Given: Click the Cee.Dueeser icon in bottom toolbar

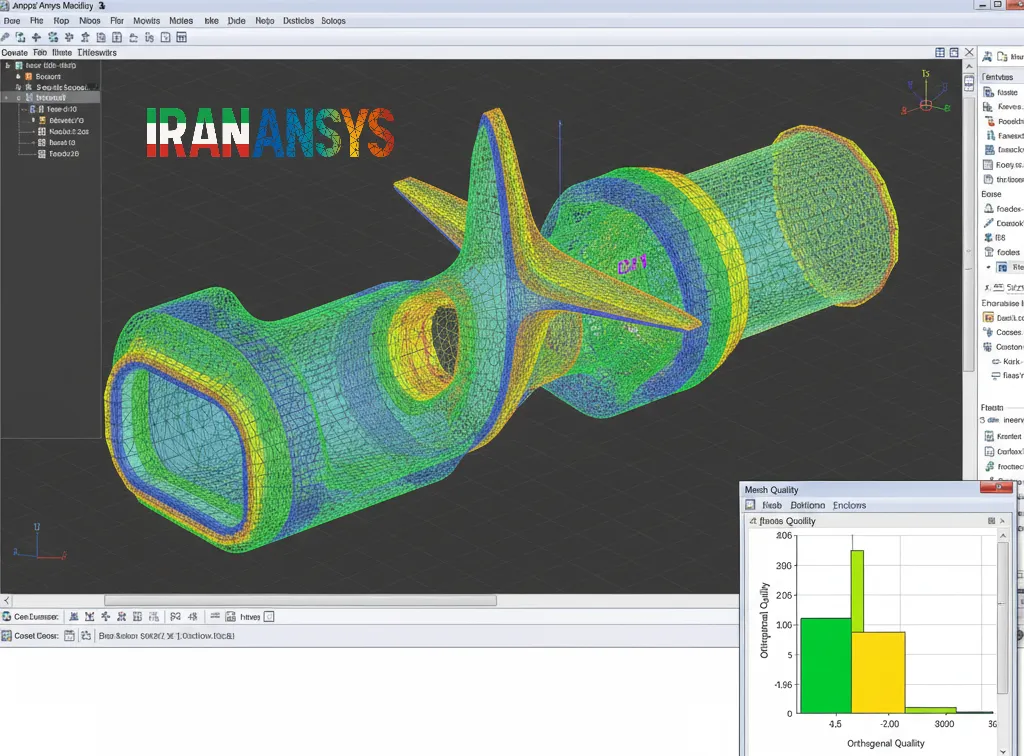Looking at the screenshot, I should [7, 616].
